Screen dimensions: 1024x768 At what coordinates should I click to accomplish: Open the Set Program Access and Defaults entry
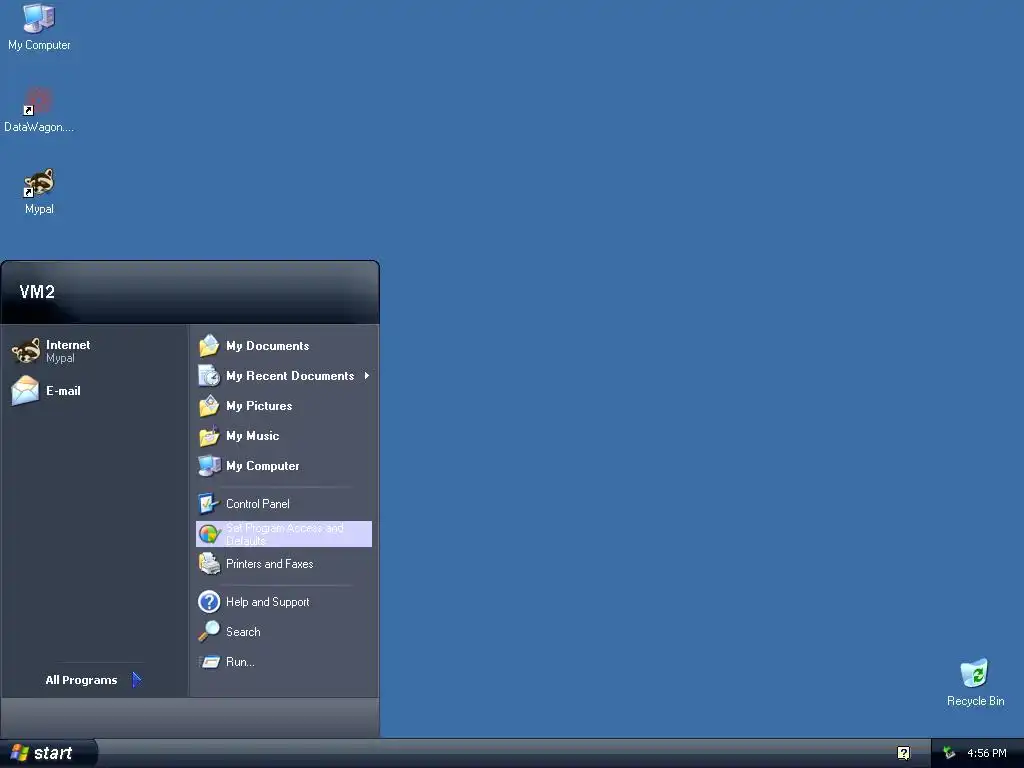click(284, 534)
